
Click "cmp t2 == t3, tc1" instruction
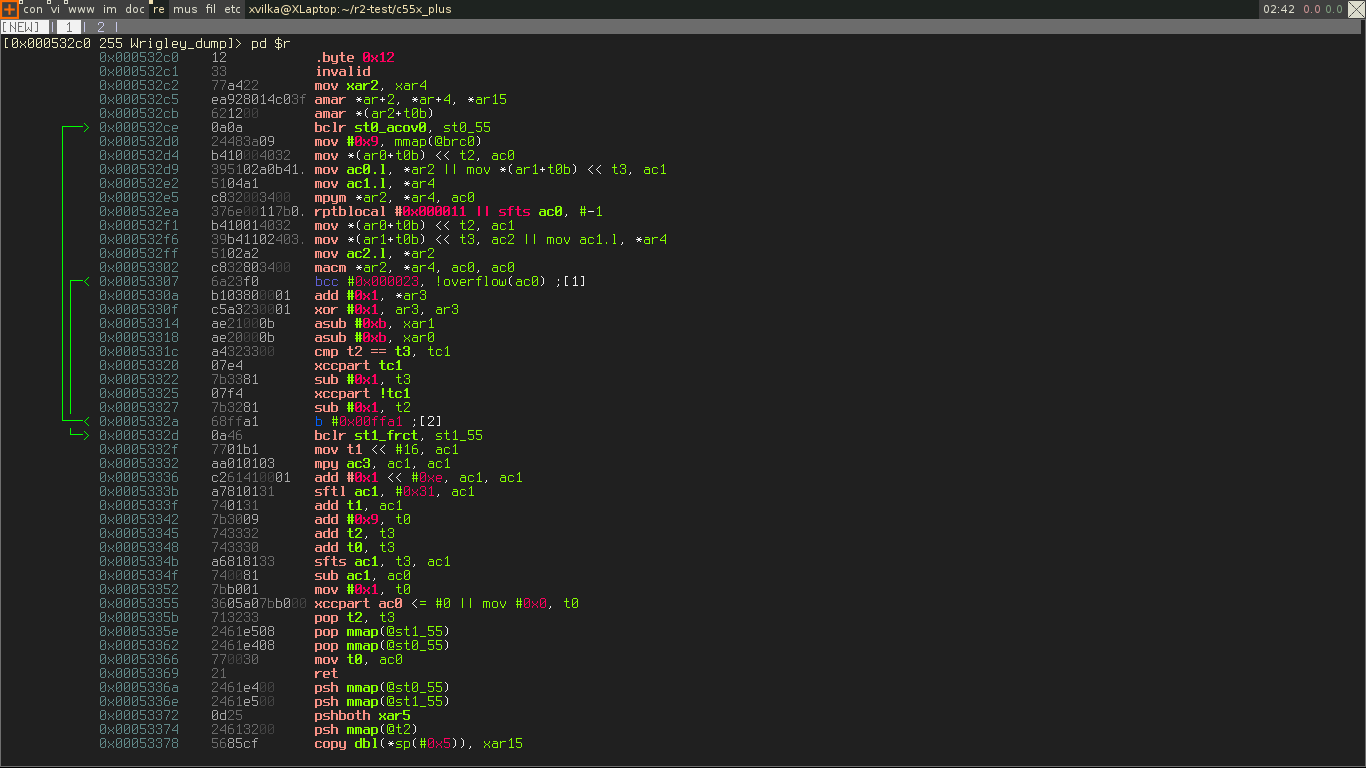coord(383,351)
